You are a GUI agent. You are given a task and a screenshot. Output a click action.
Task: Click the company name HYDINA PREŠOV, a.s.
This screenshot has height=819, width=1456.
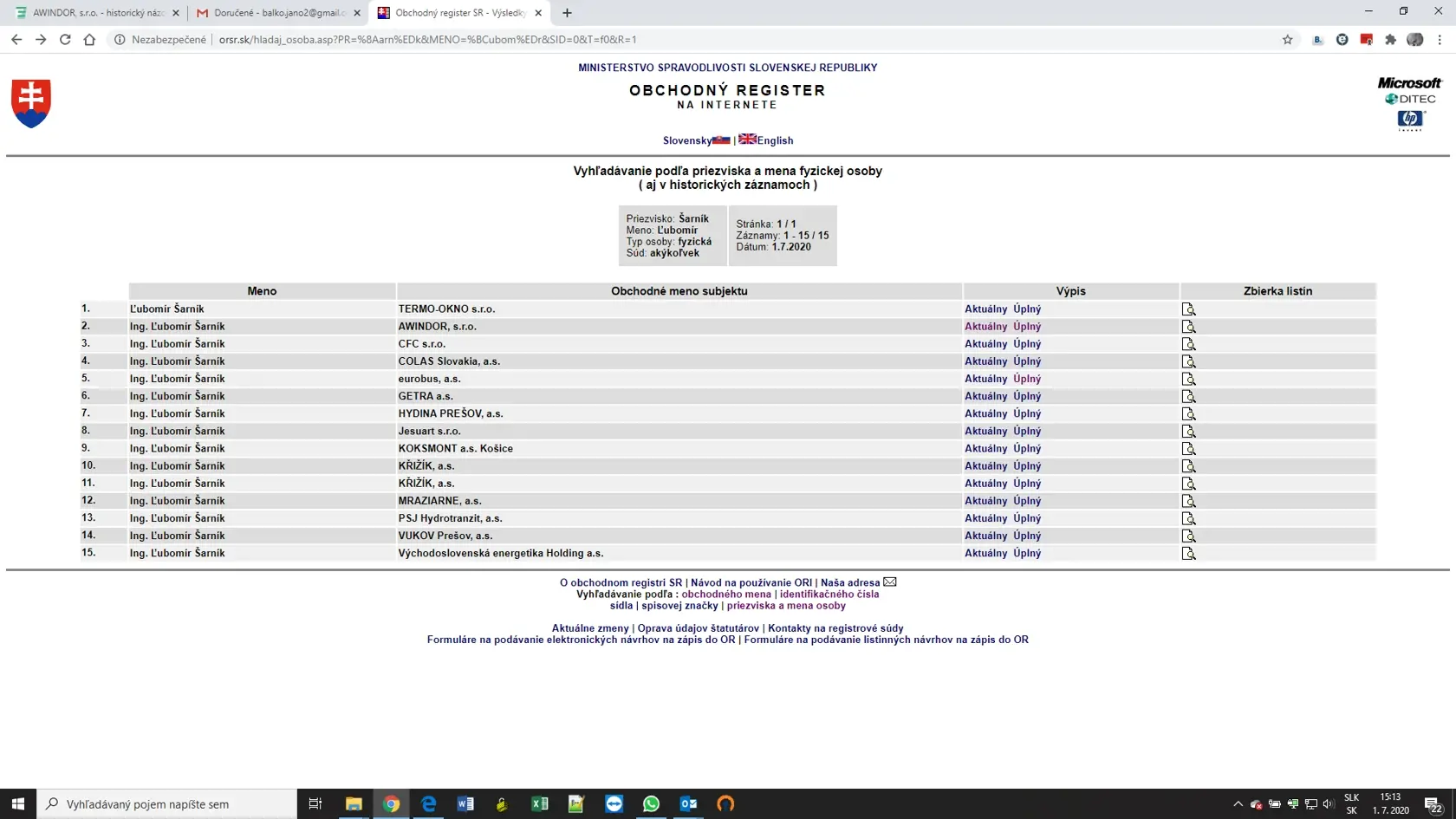[x=451, y=413]
